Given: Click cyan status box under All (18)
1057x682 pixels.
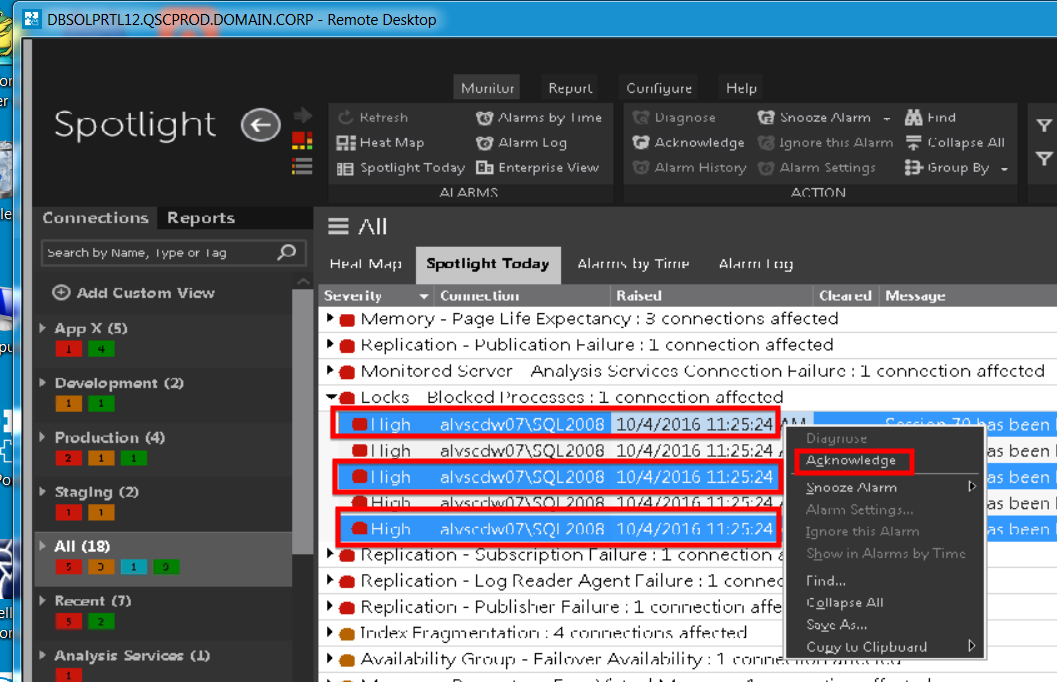Looking at the screenshot, I should pyautogui.click(x=133, y=567).
